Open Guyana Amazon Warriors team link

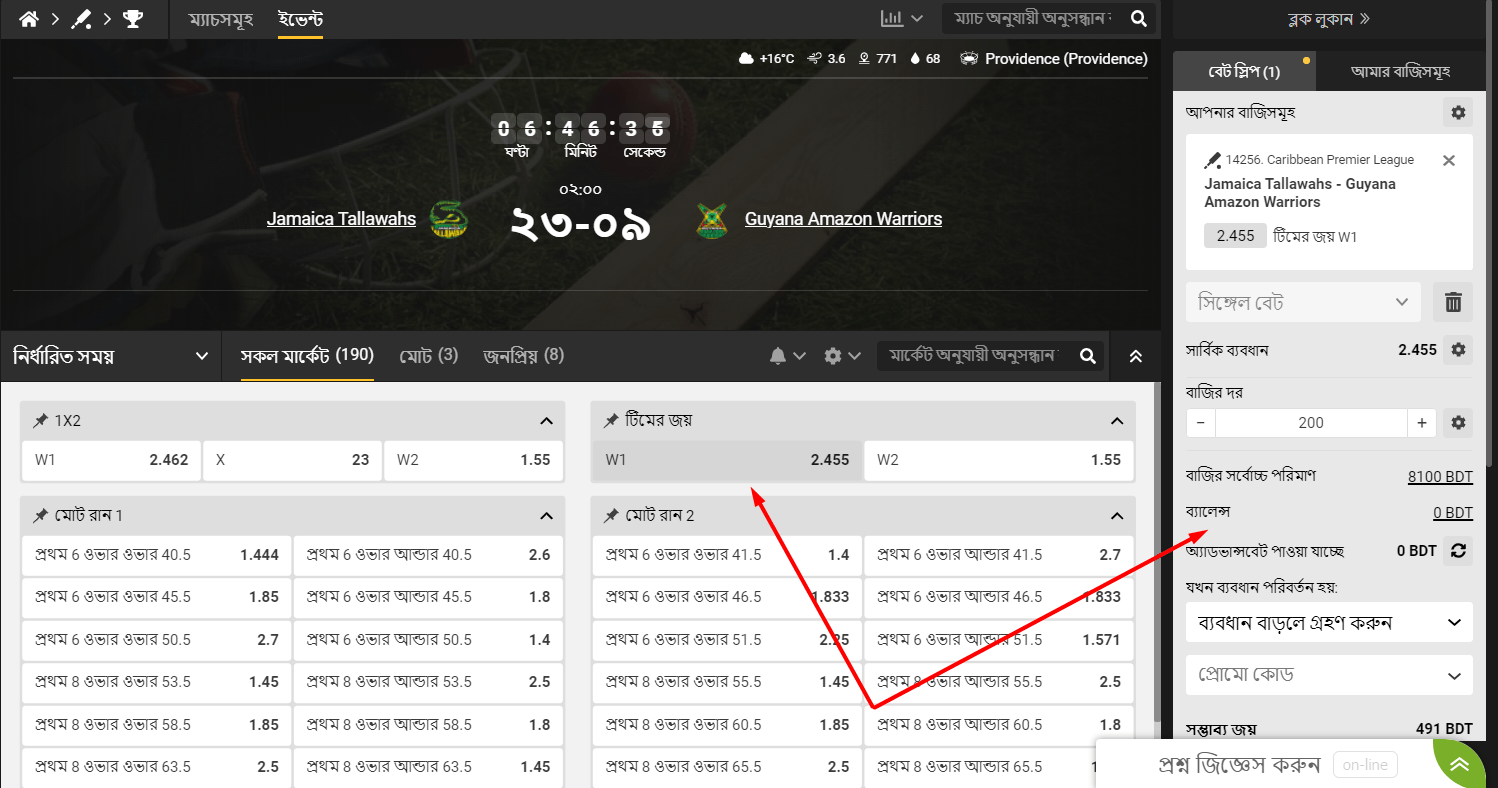point(843,218)
